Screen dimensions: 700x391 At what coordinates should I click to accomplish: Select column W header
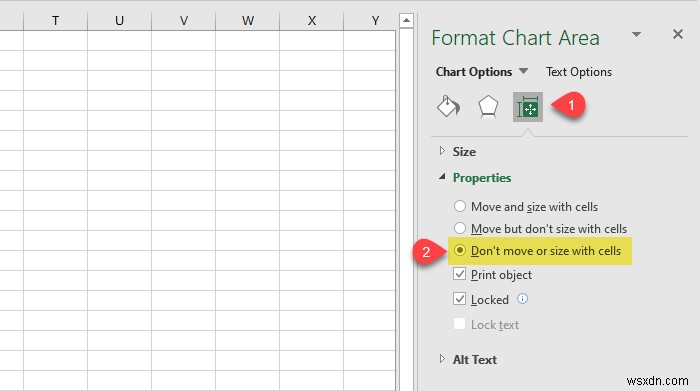247,21
